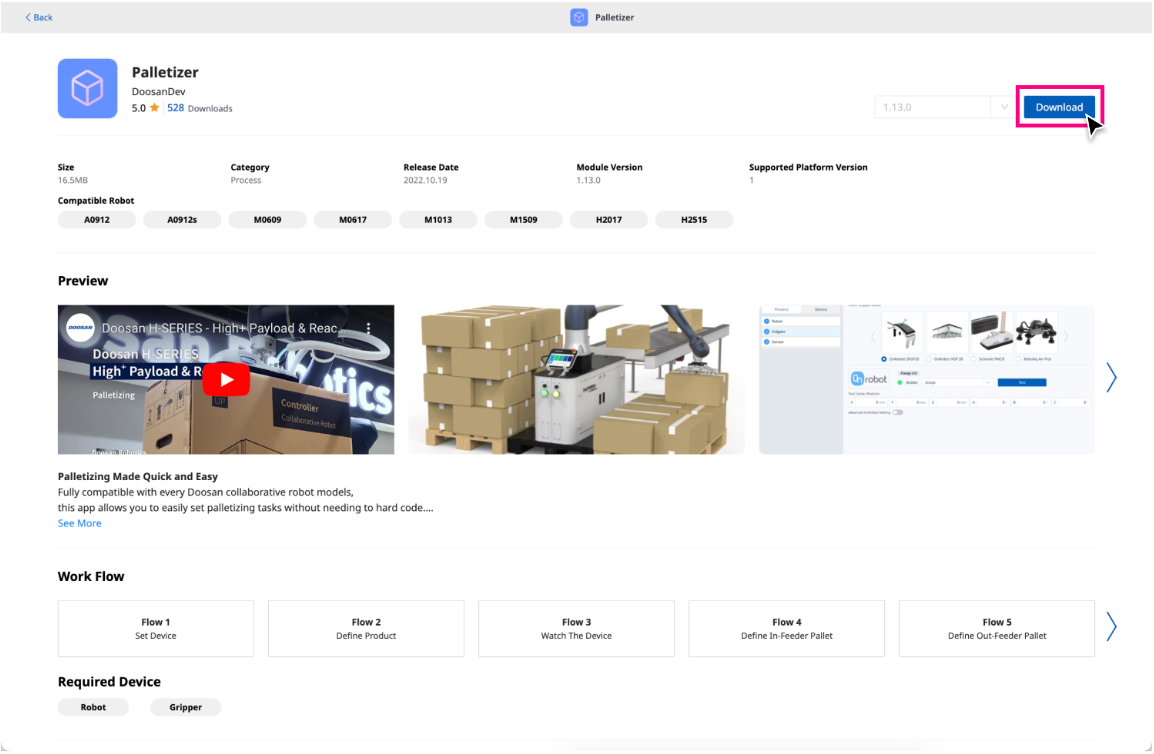Expand description with See More
The image size is (1154, 754).
[x=79, y=523]
